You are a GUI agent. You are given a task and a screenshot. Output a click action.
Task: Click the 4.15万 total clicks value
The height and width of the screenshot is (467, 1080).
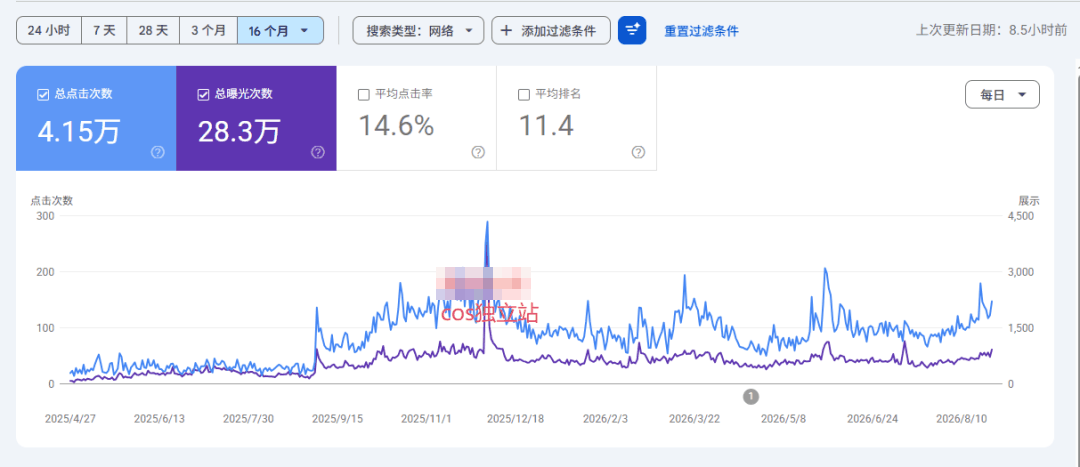[x=79, y=132]
